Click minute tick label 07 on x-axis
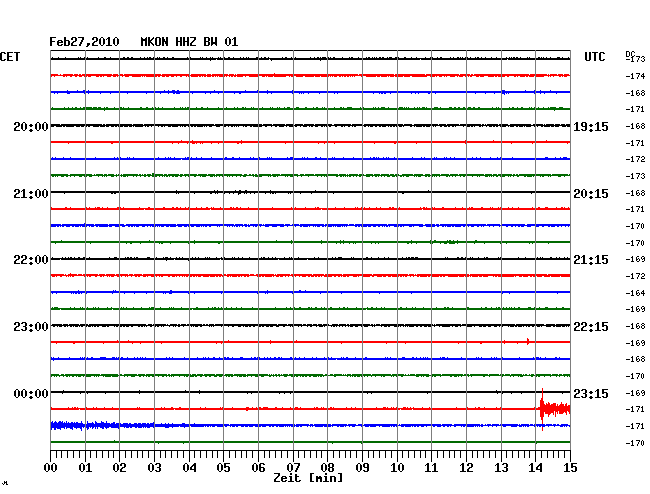The height and width of the screenshot is (494, 650). (x=293, y=468)
